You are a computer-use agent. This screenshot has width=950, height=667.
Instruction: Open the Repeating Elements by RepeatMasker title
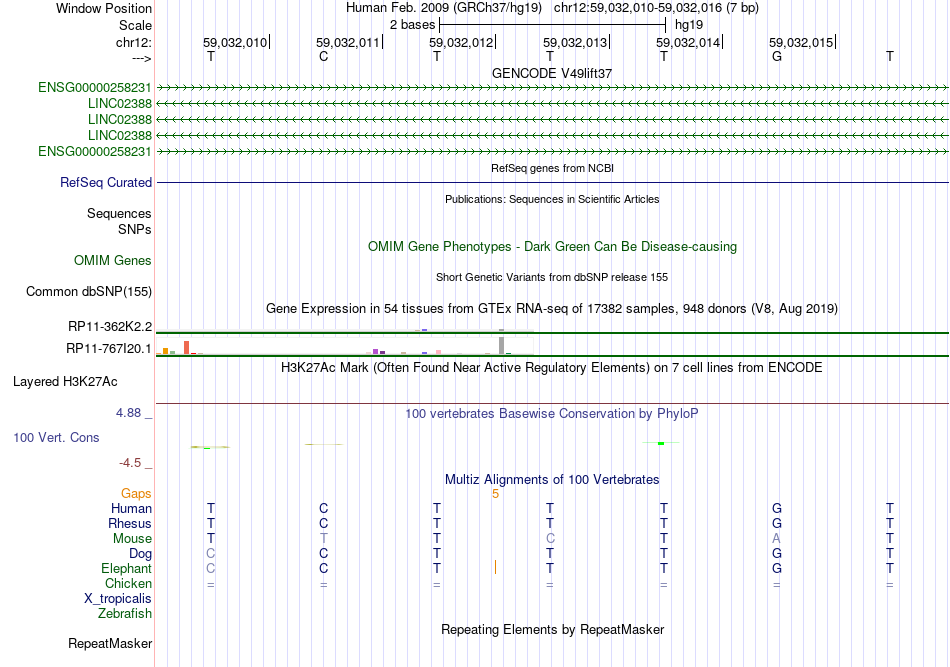coord(552,629)
